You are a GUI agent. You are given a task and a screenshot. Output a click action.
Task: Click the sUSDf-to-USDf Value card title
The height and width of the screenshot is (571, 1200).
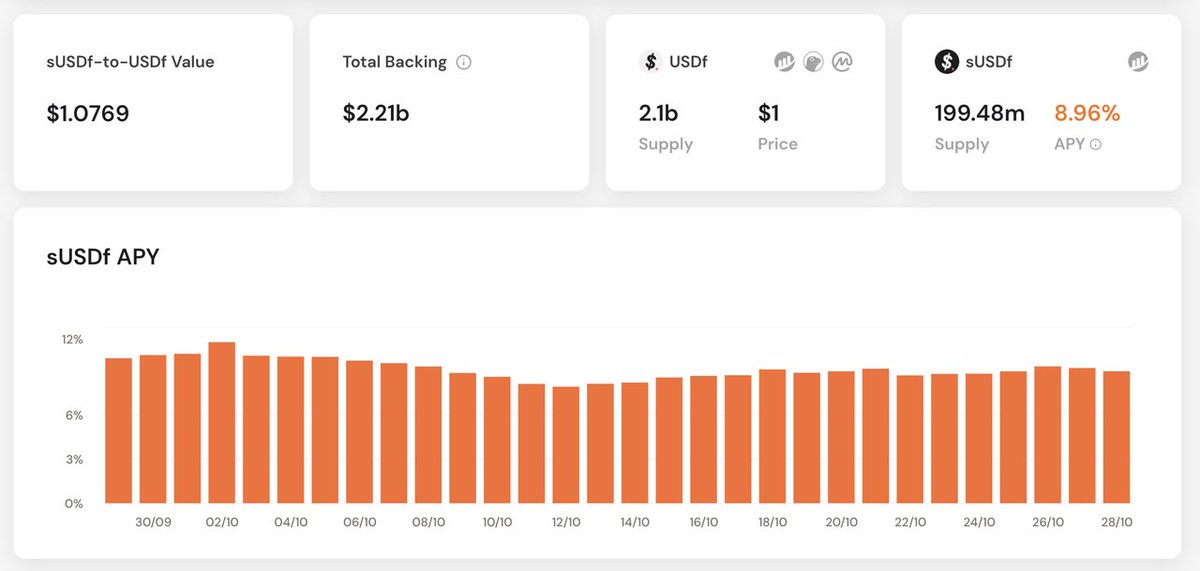(130, 62)
